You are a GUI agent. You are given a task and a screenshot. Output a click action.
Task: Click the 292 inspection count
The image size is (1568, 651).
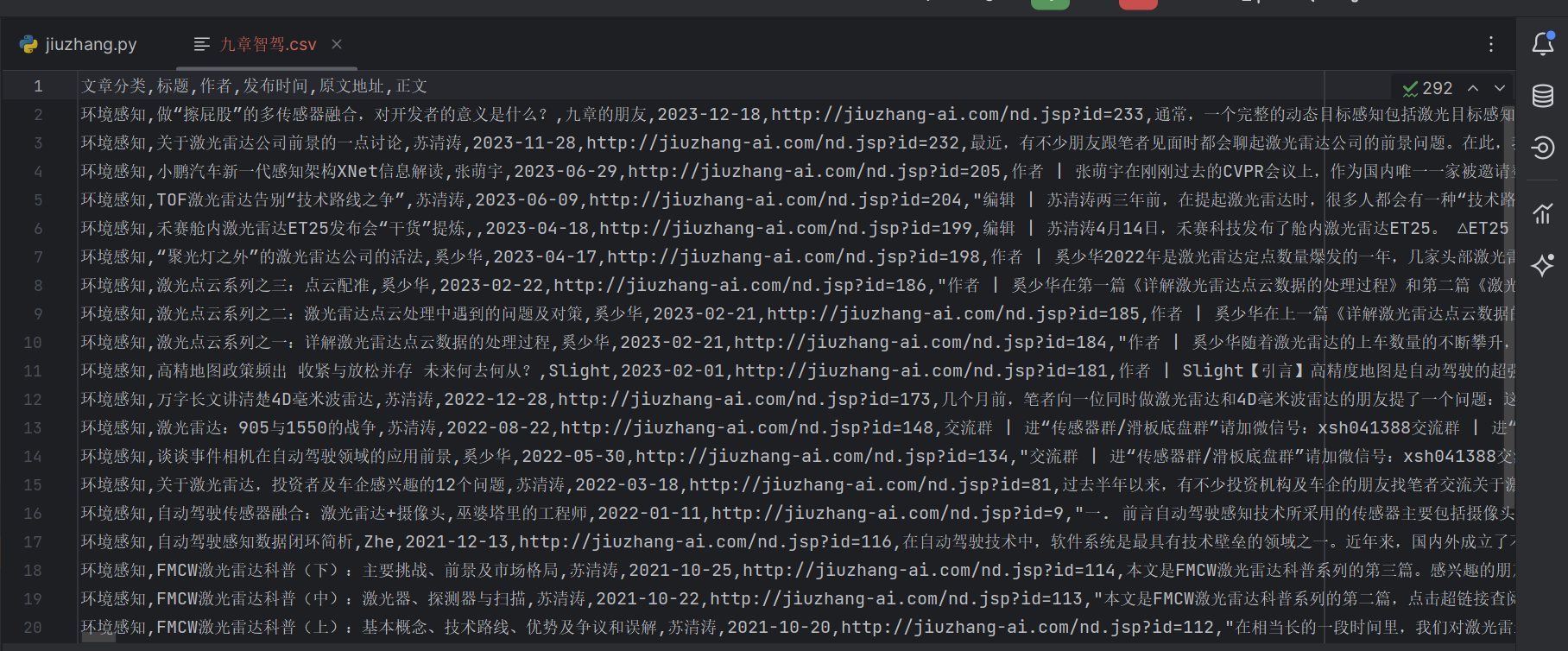coord(1437,88)
